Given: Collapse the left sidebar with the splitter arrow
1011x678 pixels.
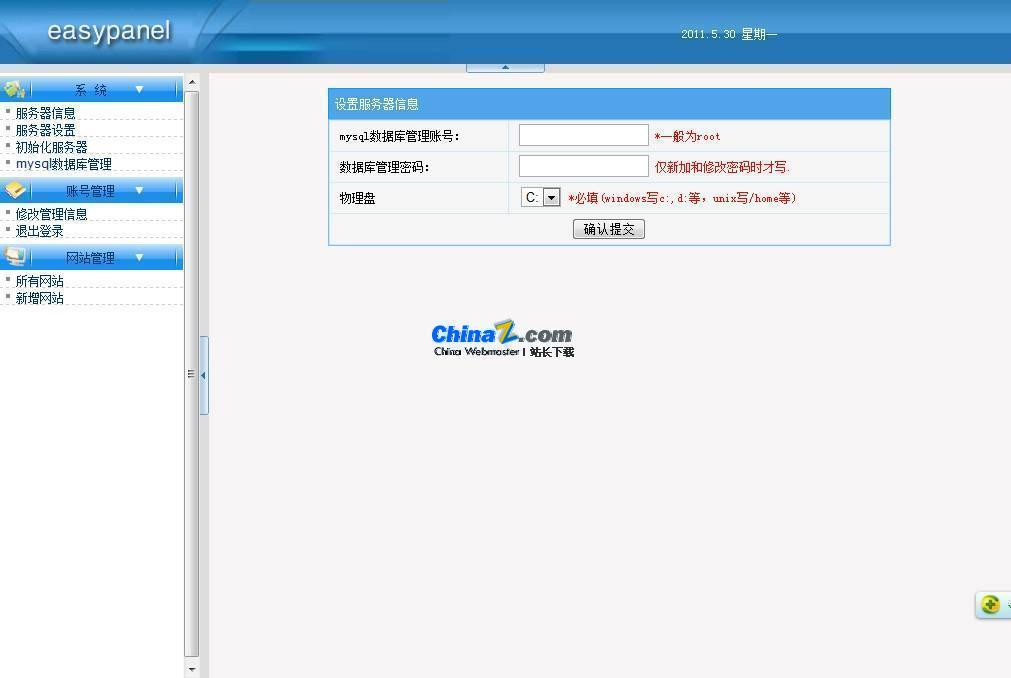Looking at the screenshot, I should click(204, 375).
